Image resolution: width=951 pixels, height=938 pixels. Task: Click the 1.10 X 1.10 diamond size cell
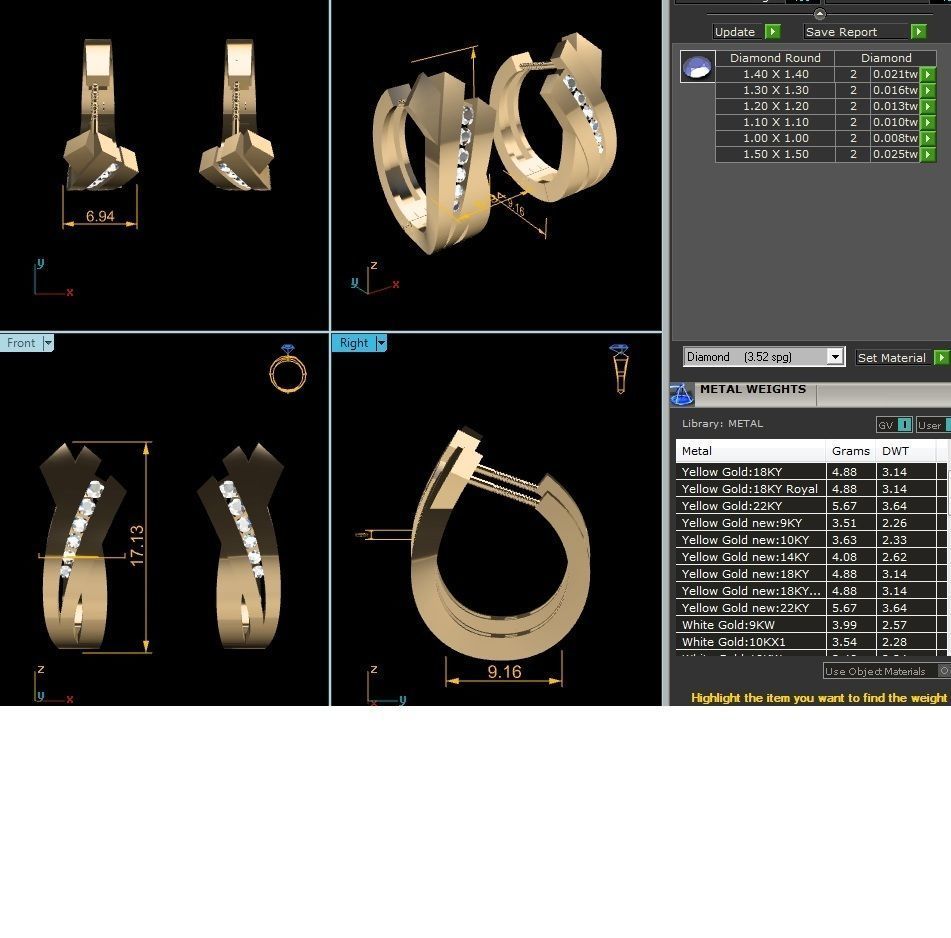click(x=775, y=122)
